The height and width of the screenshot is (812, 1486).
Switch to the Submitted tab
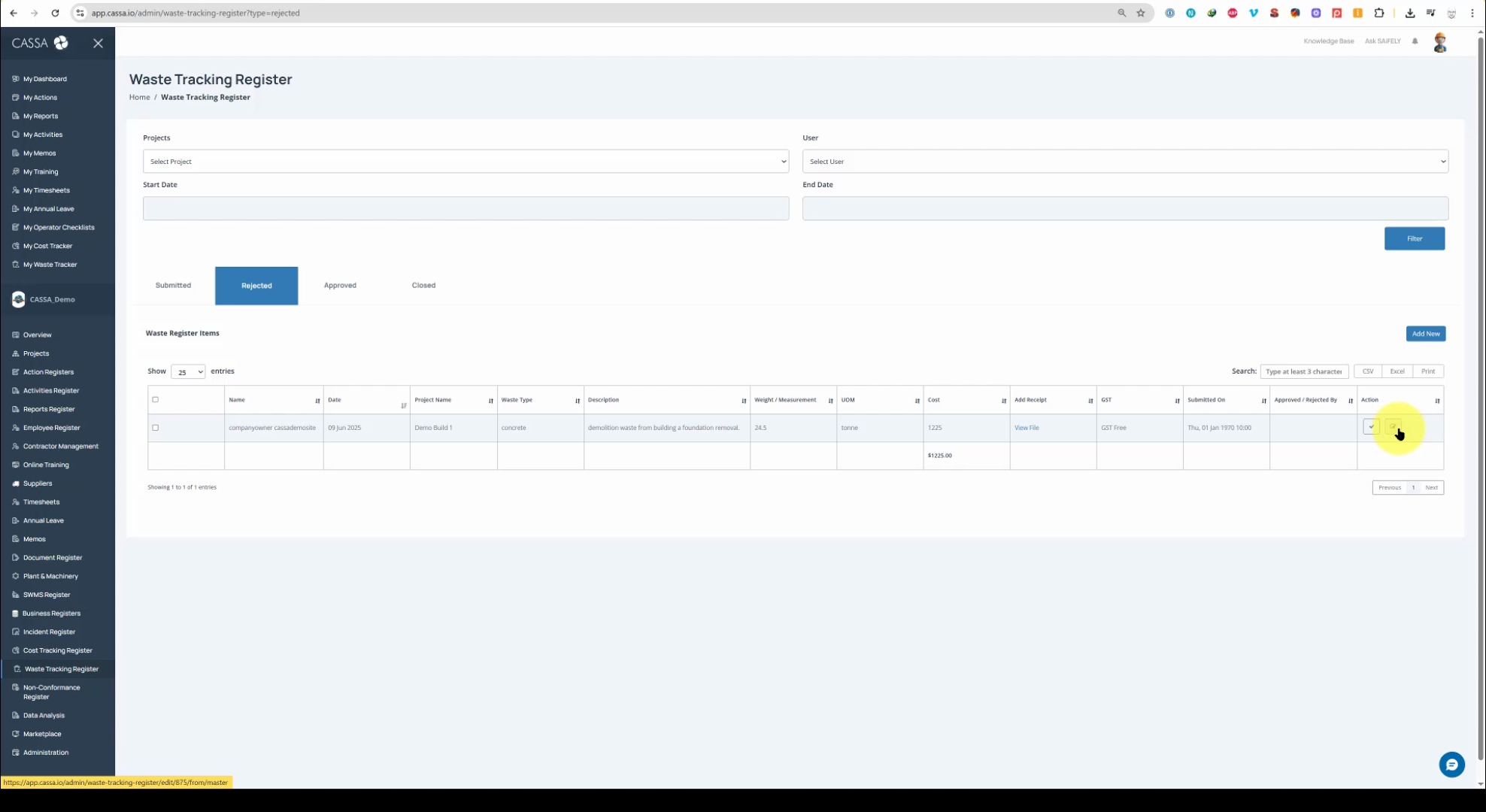click(x=173, y=286)
